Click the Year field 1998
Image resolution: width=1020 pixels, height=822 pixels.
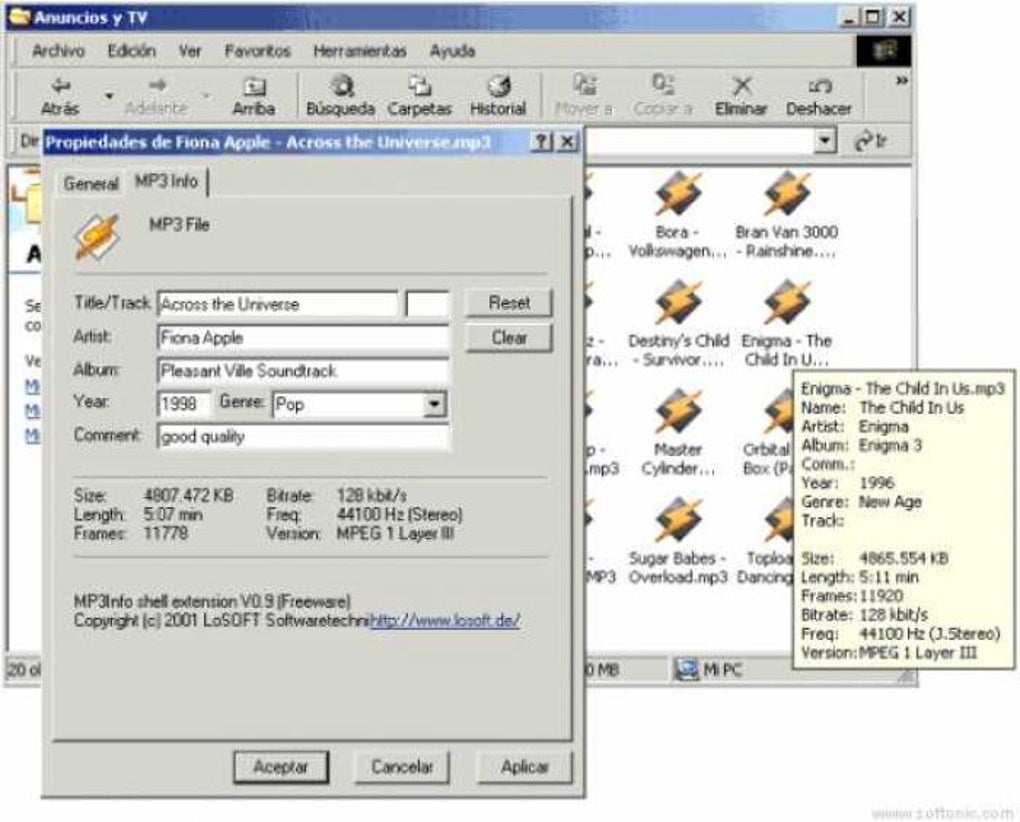point(185,404)
